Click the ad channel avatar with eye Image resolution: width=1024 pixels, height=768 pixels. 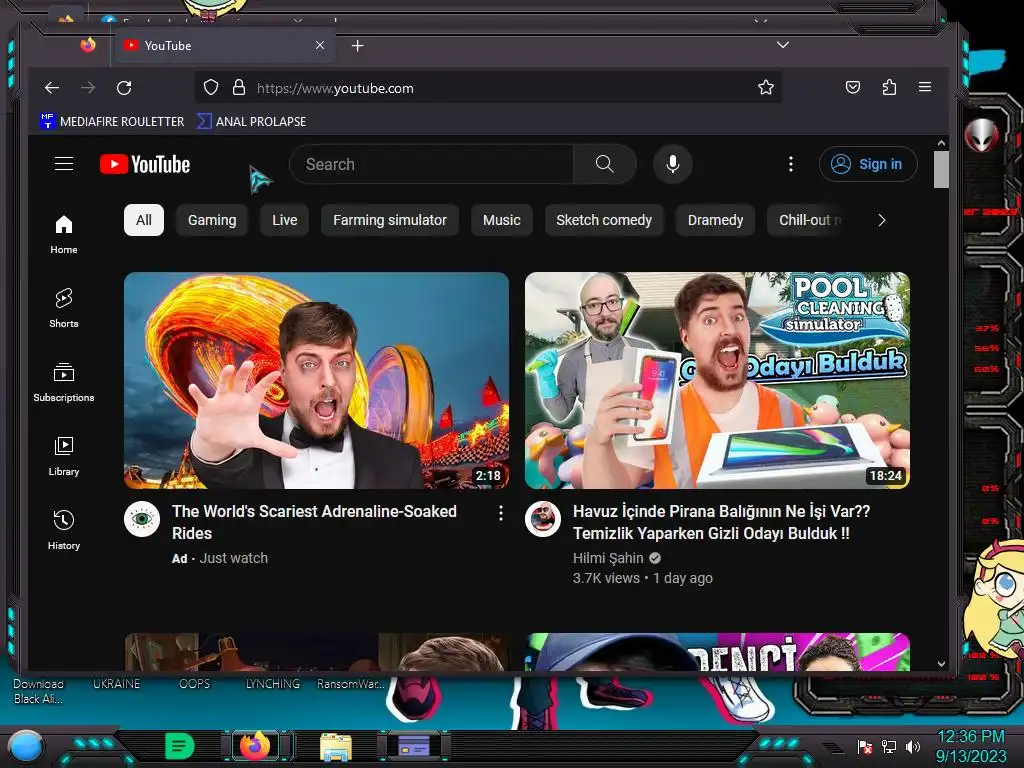(x=142, y=519)
